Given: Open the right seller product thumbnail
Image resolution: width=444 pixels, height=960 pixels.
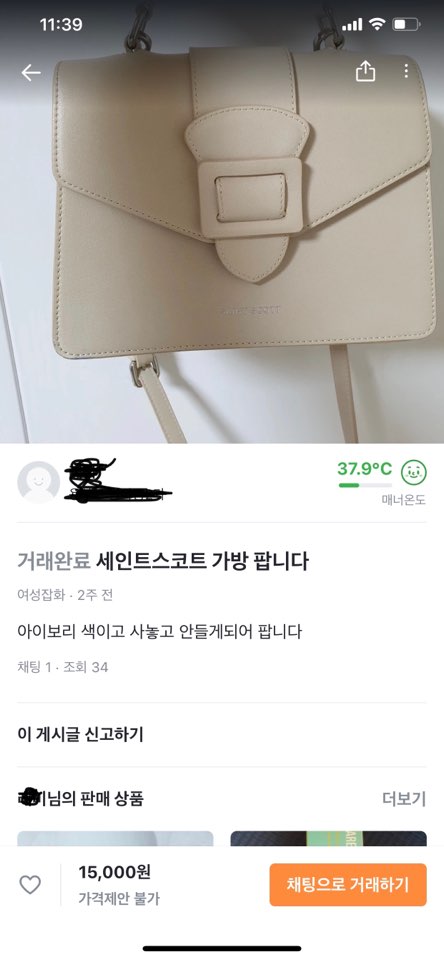Looking at the screenshot, I should pyautogui.click(x=328, y=839).
